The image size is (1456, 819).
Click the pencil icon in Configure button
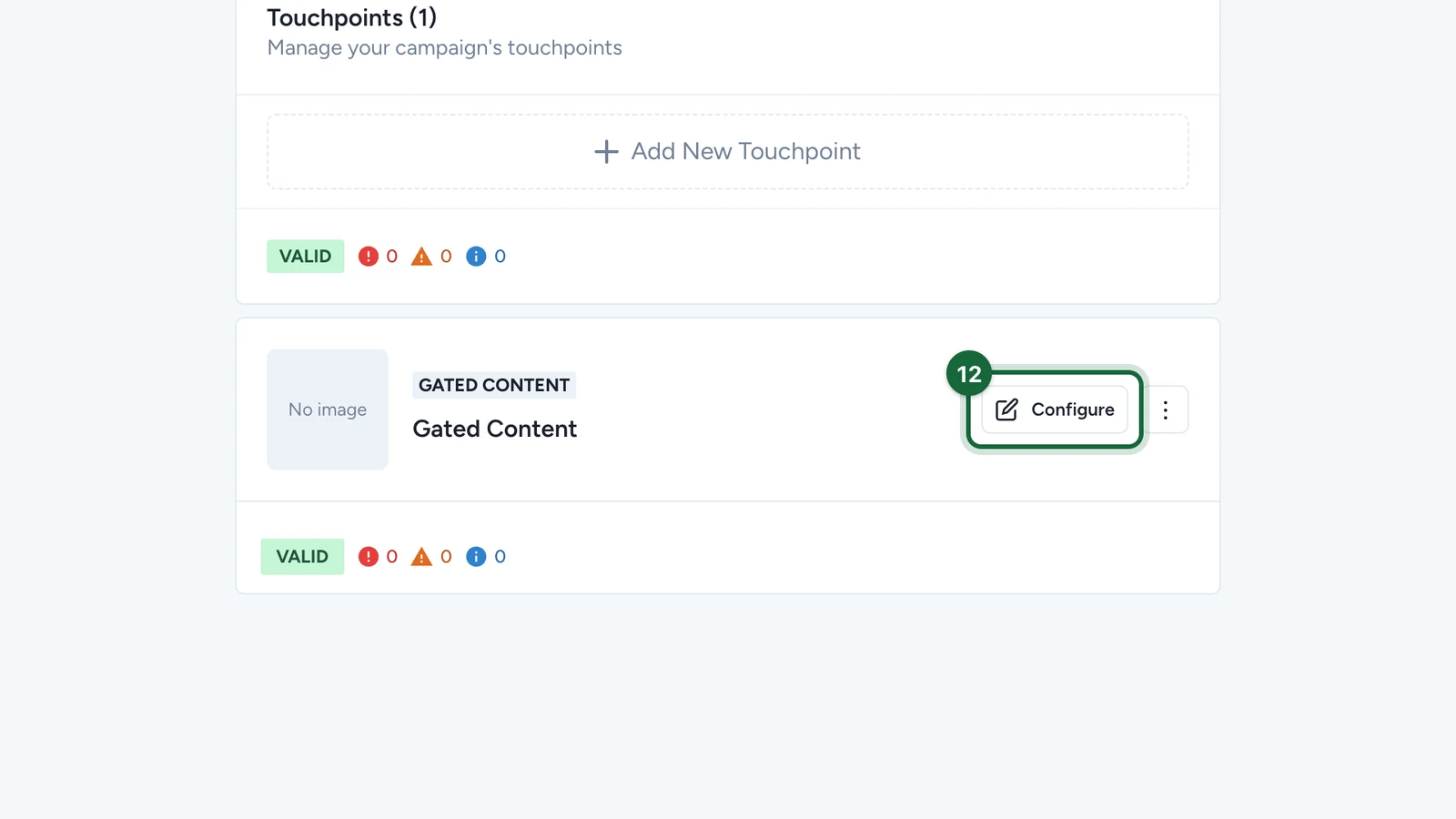(x=1006, y=409)
